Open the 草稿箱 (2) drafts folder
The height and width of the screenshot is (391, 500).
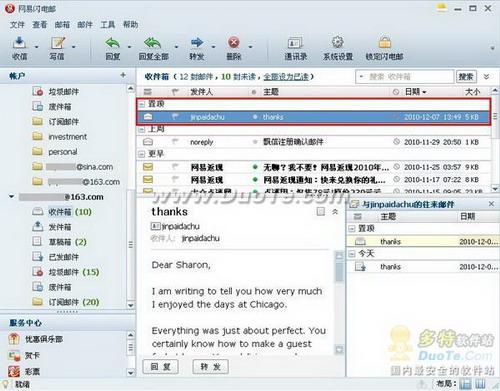pyautogui.click(x=61, y=242)
